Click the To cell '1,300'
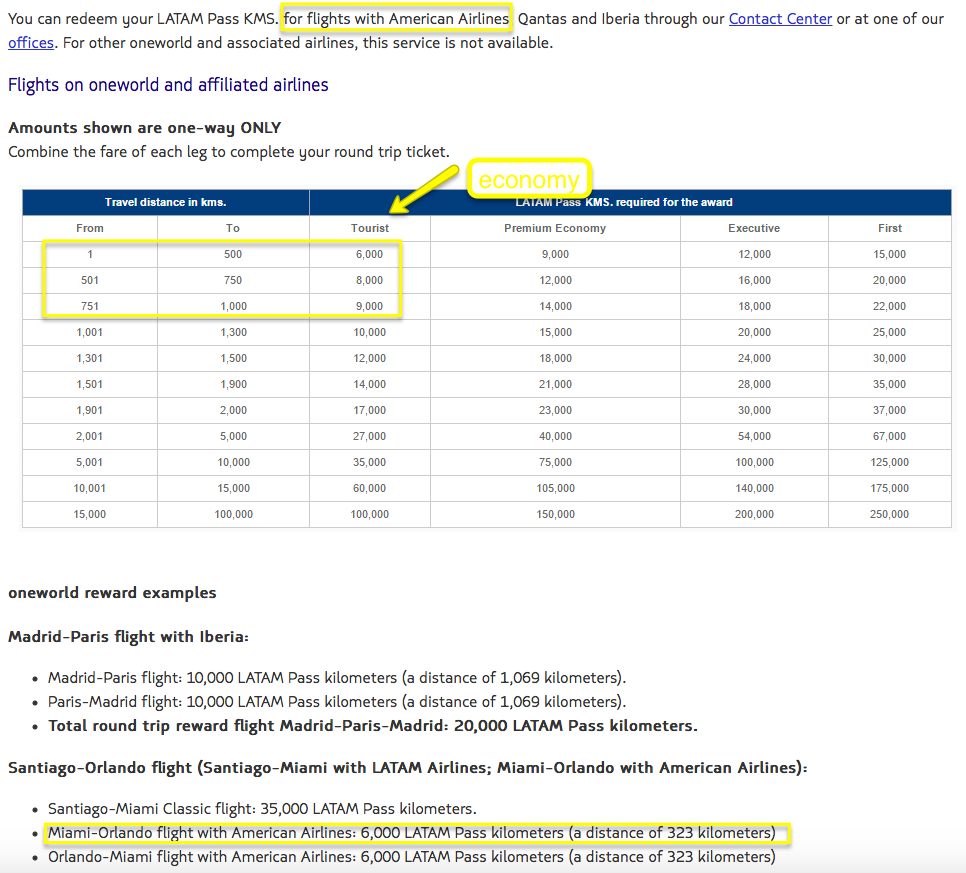Screen dimensions: 966x873 click(x=233, y=332)
